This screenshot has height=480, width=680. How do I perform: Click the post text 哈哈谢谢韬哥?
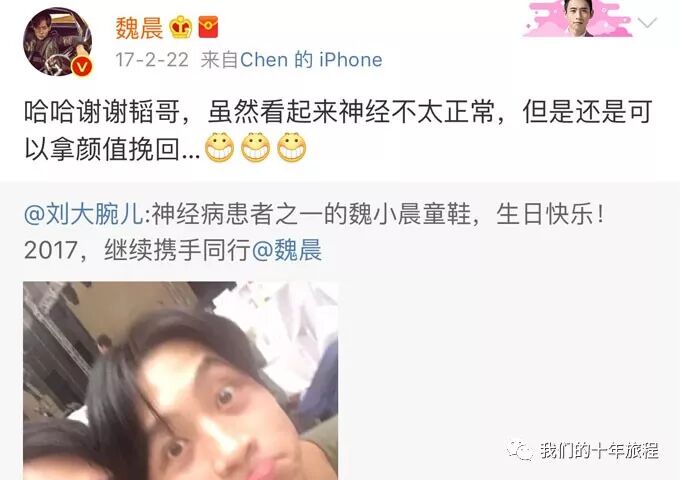click(102, 112)
